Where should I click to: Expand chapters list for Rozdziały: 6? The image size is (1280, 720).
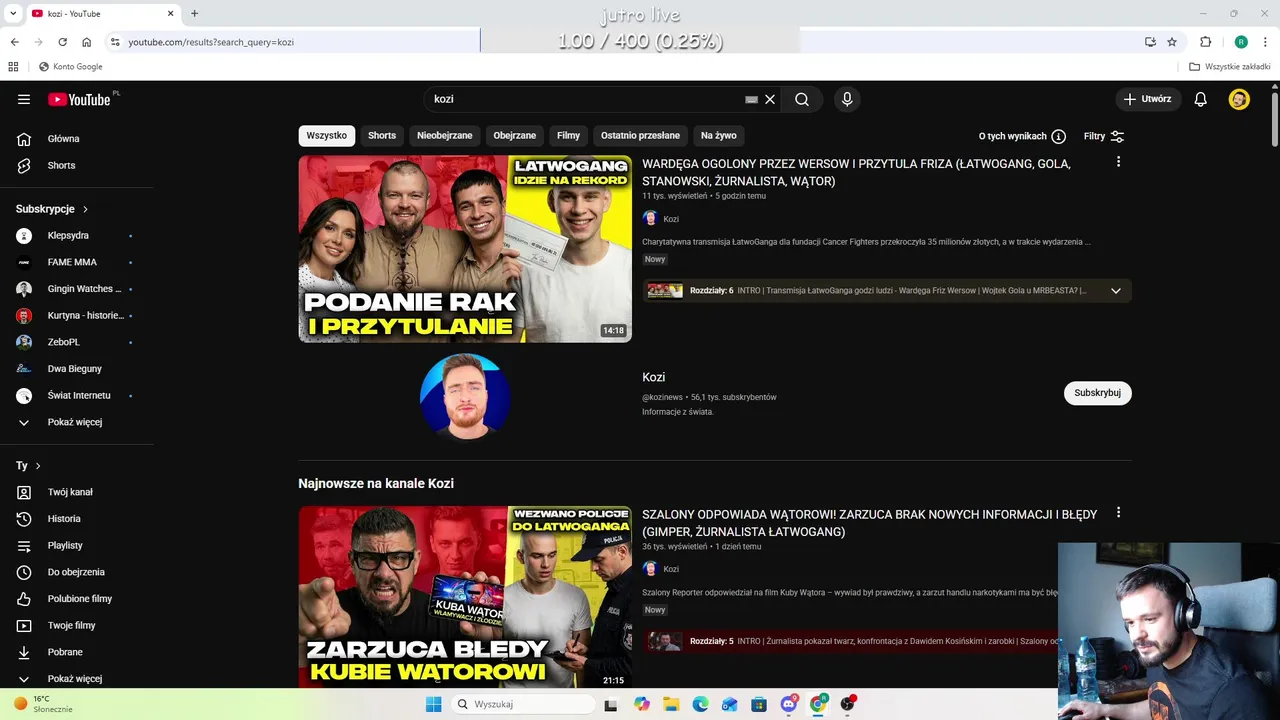click(x=1116, y=291)
